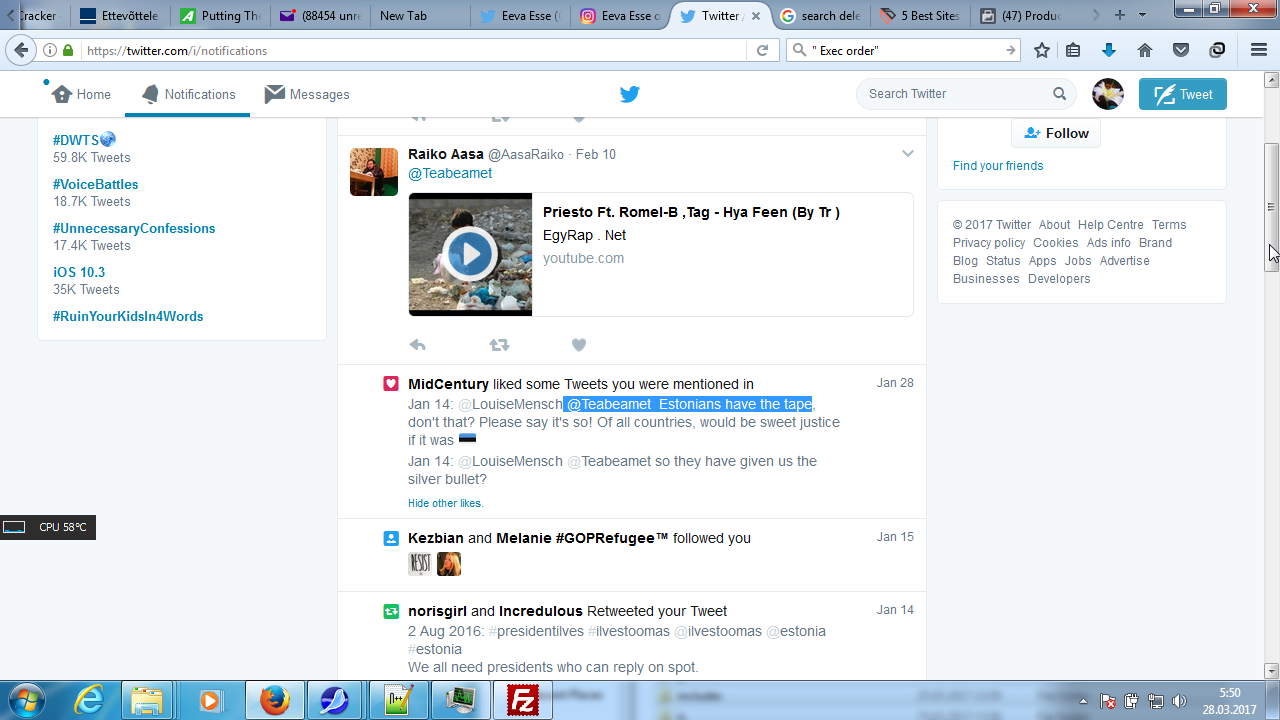Open the iOS 10.3 trend
The image size is (1280, 720).
coord(79,272)
